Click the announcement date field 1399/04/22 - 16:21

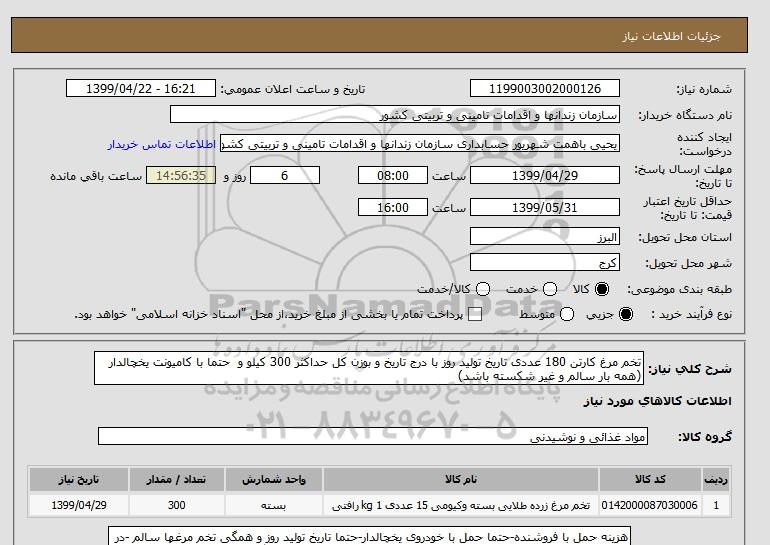[140, 88]
